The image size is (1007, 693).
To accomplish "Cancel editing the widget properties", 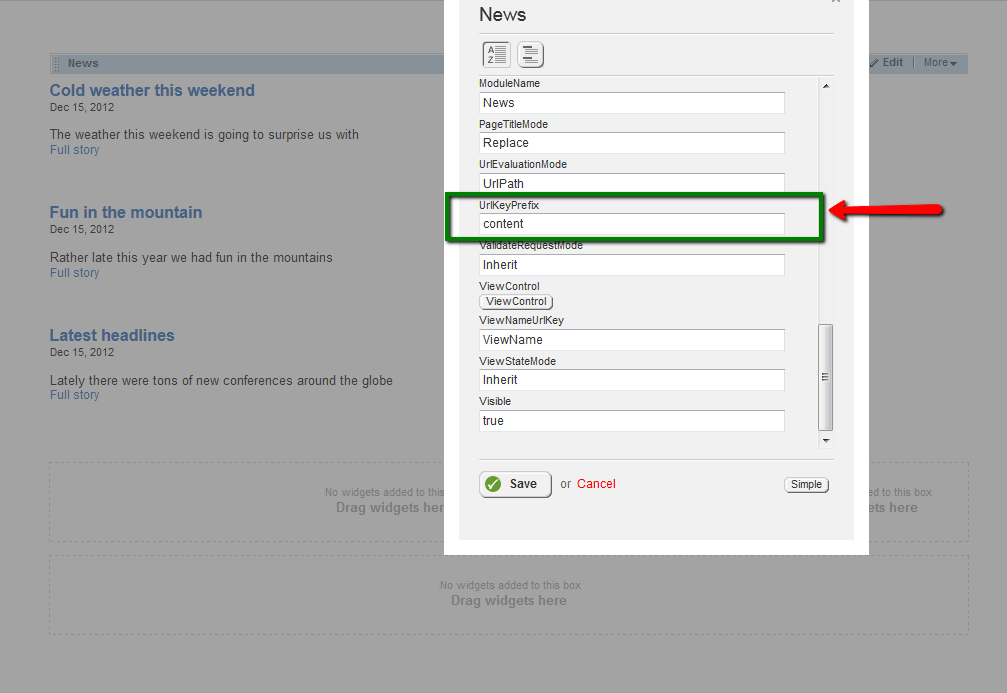I will coord(596,484).
